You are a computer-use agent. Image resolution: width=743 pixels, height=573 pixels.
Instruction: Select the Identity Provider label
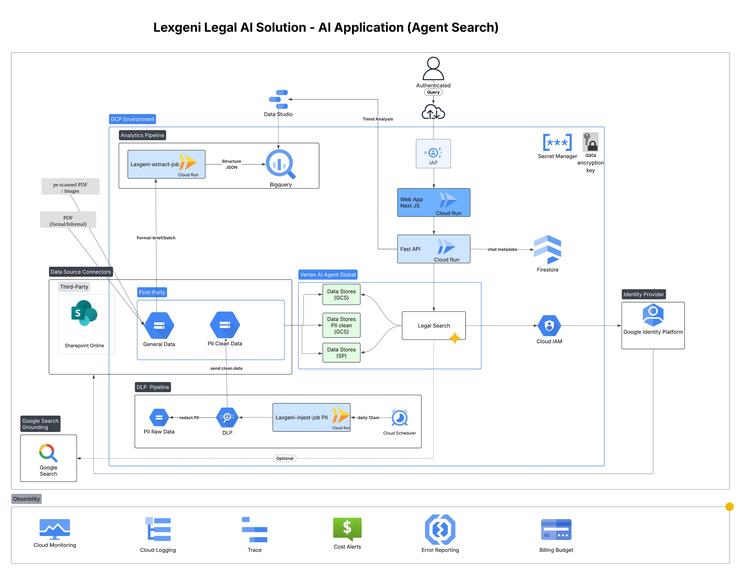(643, 294)
